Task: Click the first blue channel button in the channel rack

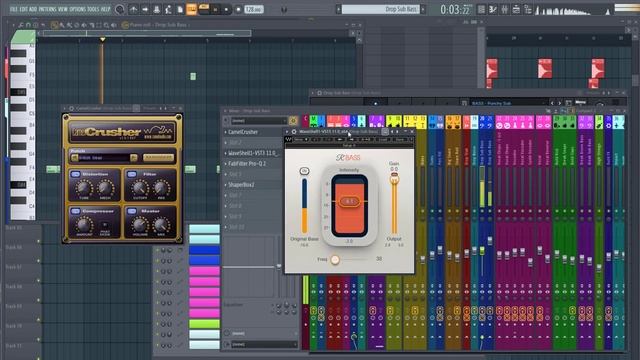Action: point(204,250)
